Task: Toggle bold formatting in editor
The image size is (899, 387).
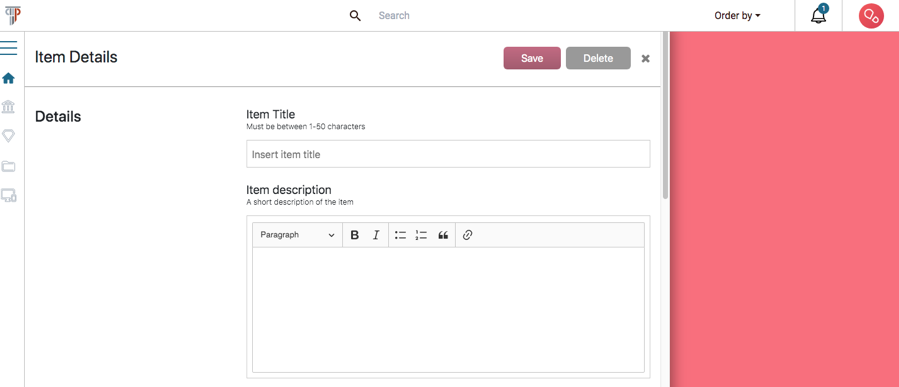Action: [x=354, y=235]
